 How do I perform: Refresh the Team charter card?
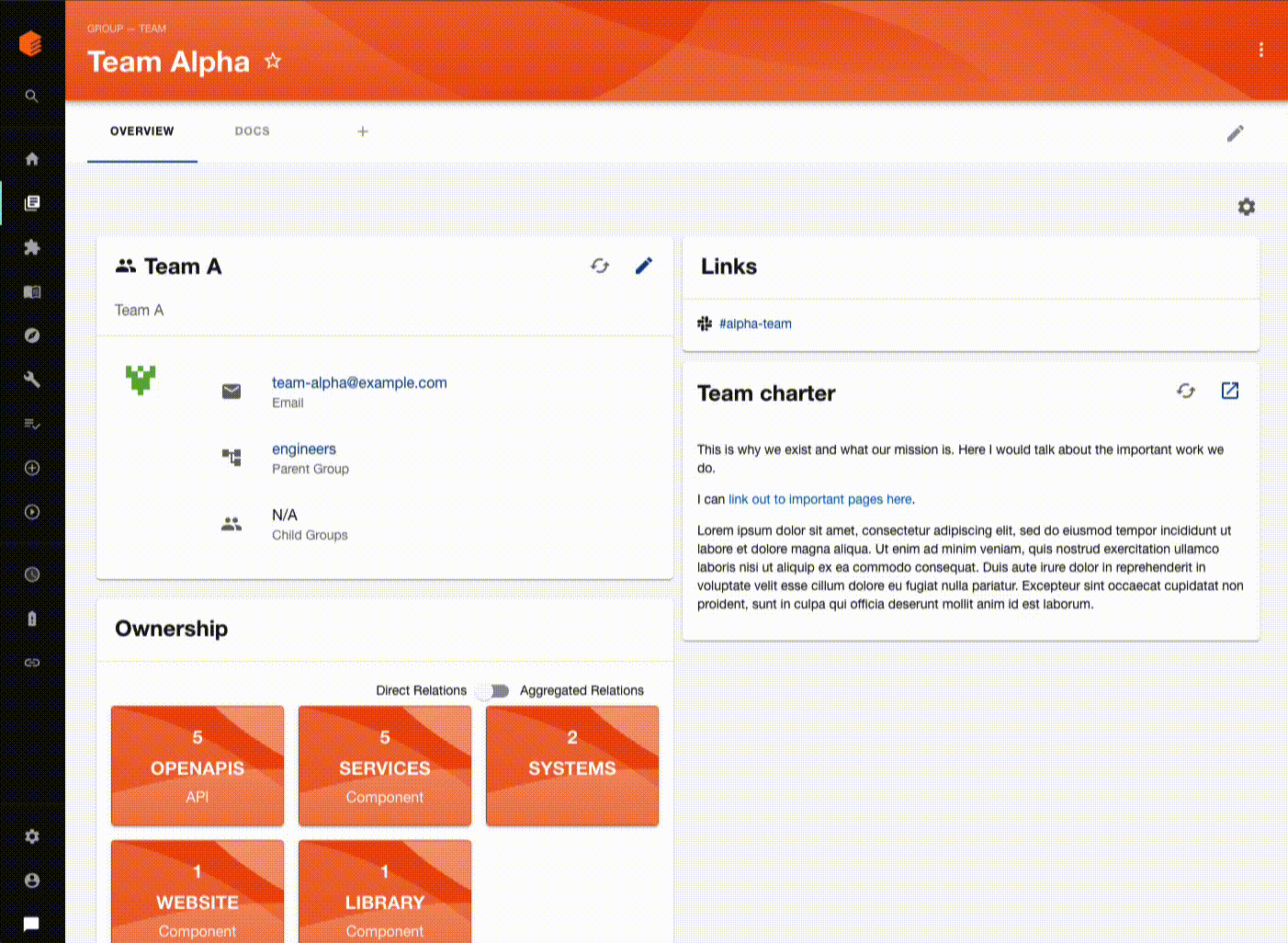pos(1186,391)
